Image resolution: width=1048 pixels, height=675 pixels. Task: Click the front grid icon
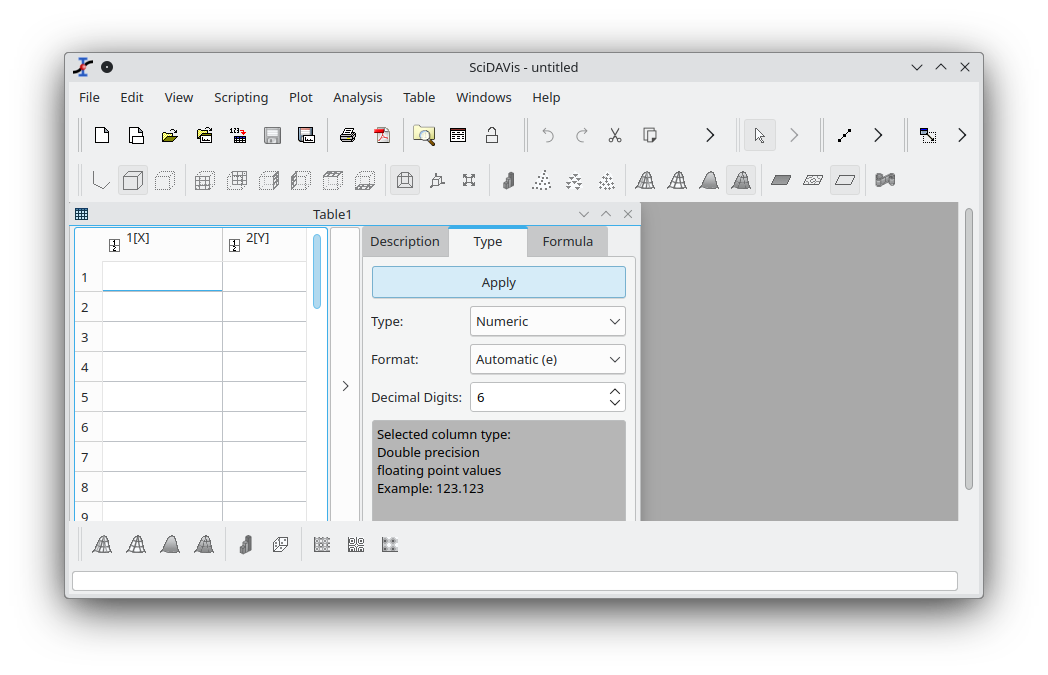(205, 180)
